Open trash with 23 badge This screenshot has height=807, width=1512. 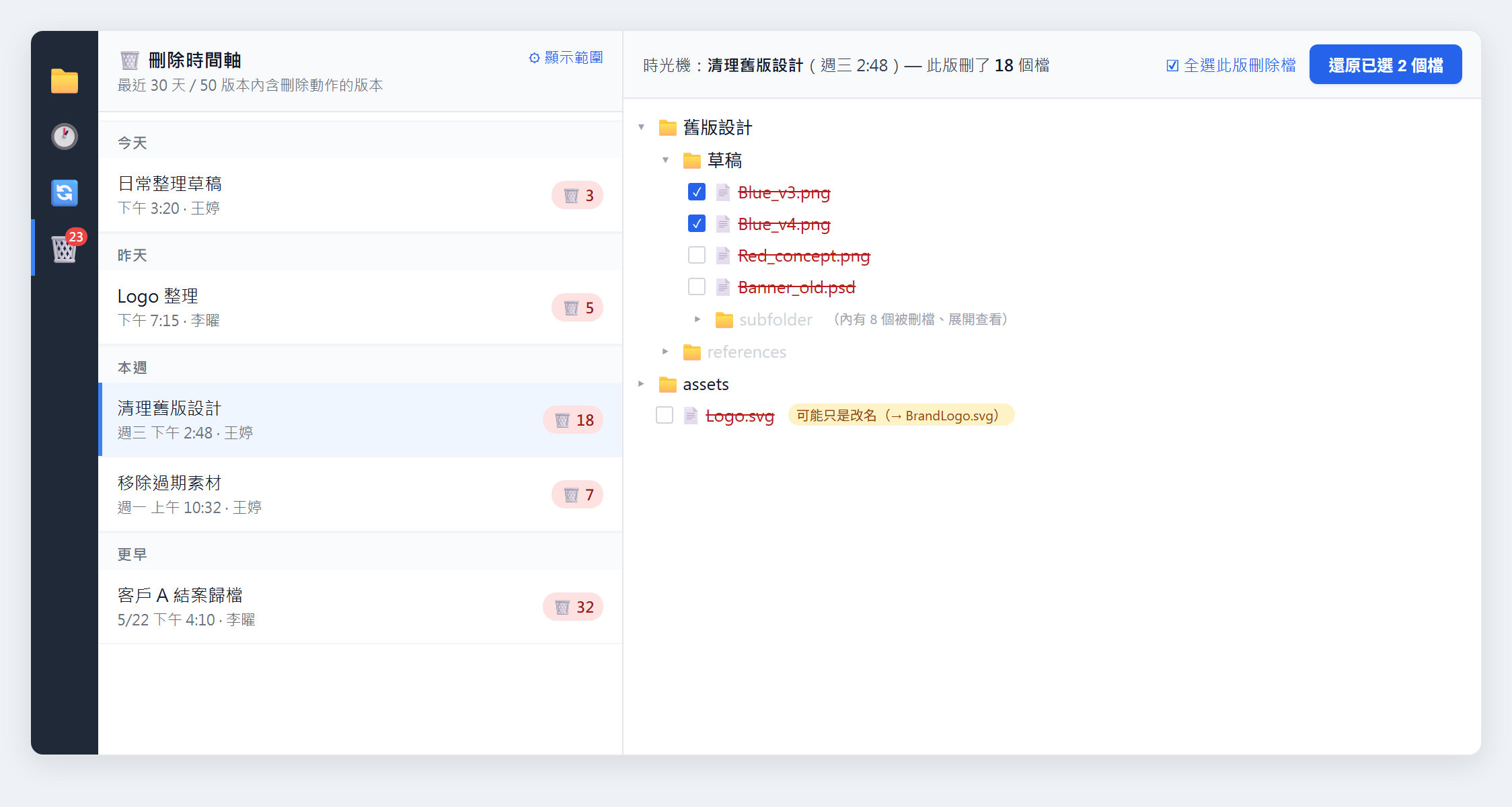pos(65,247)
